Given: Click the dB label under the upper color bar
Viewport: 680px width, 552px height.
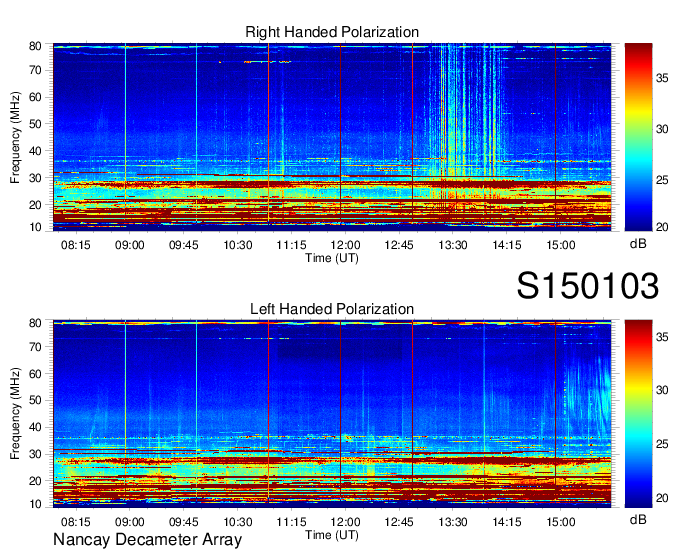Looking at the screenshot, I should [x=638, y=244].
